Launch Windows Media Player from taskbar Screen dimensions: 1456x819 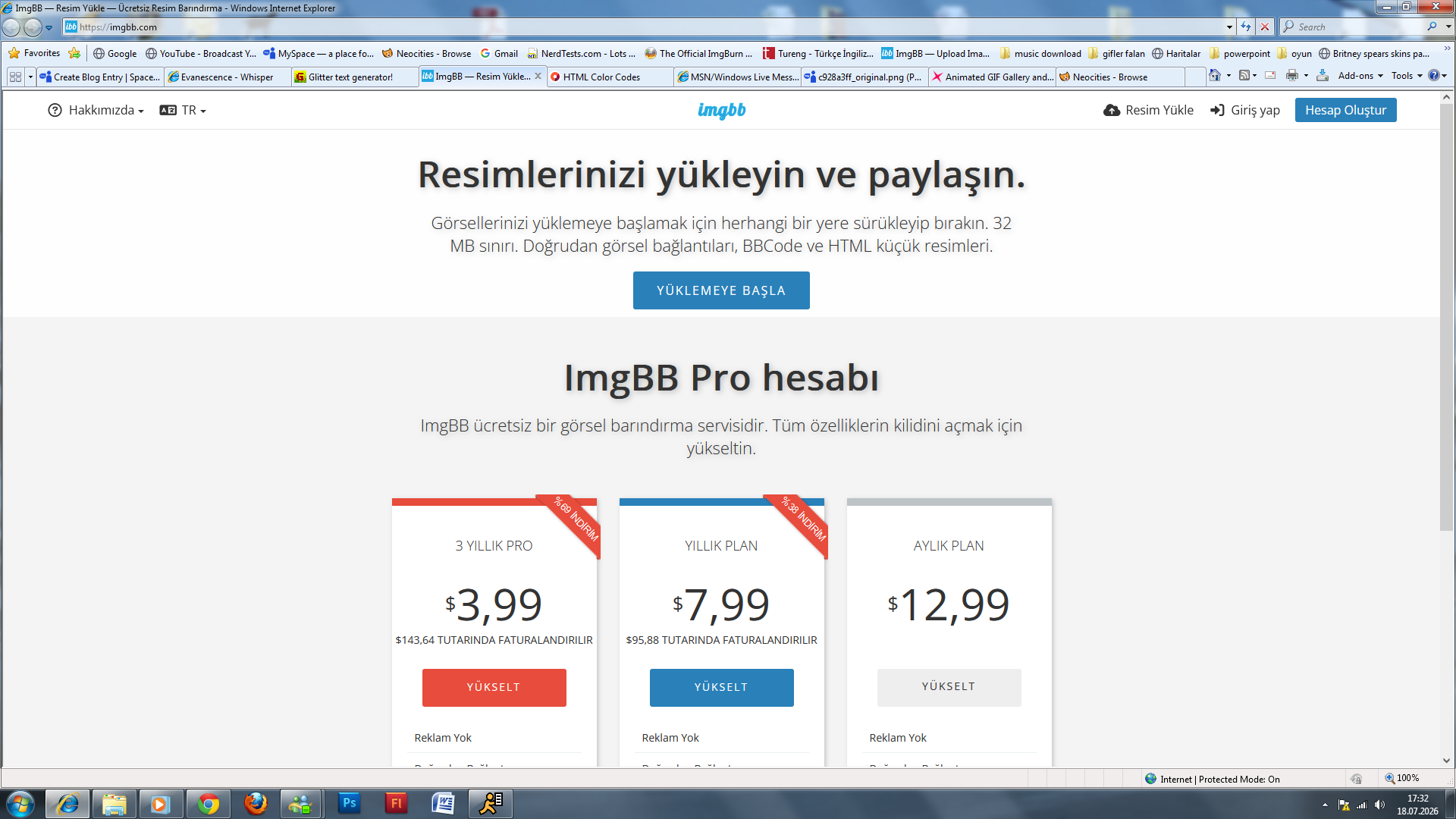(x=160, y=804)
